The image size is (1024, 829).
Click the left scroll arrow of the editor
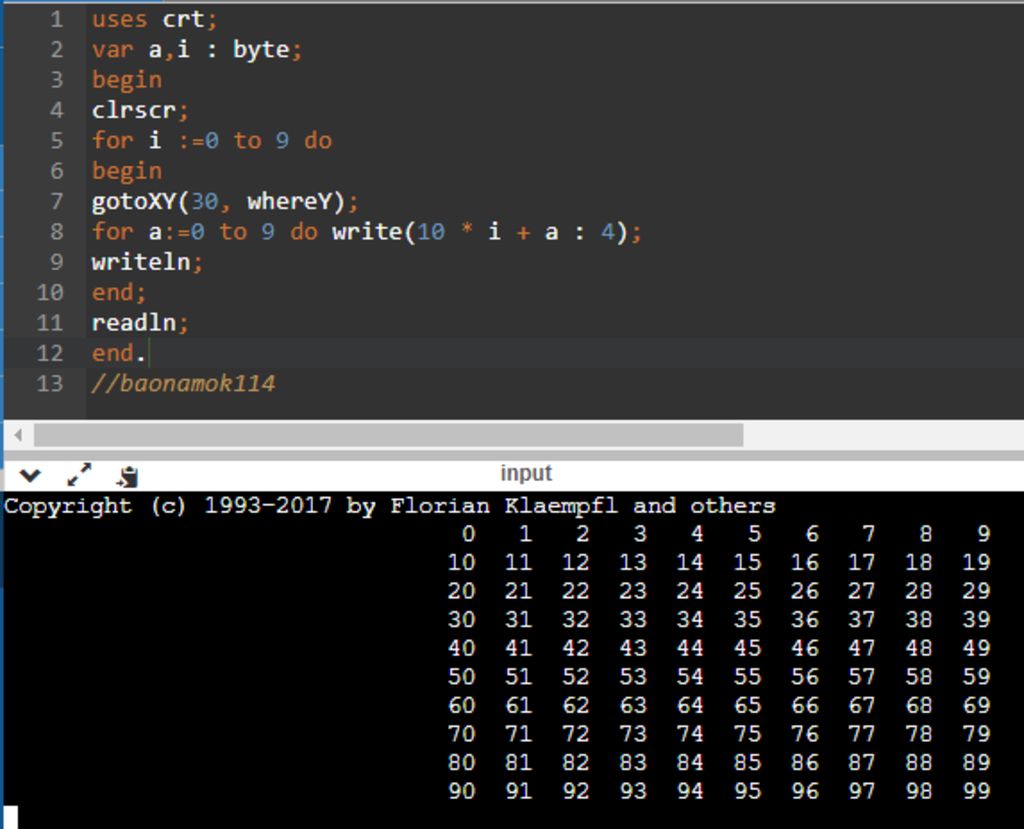click(x=18, y=435)
